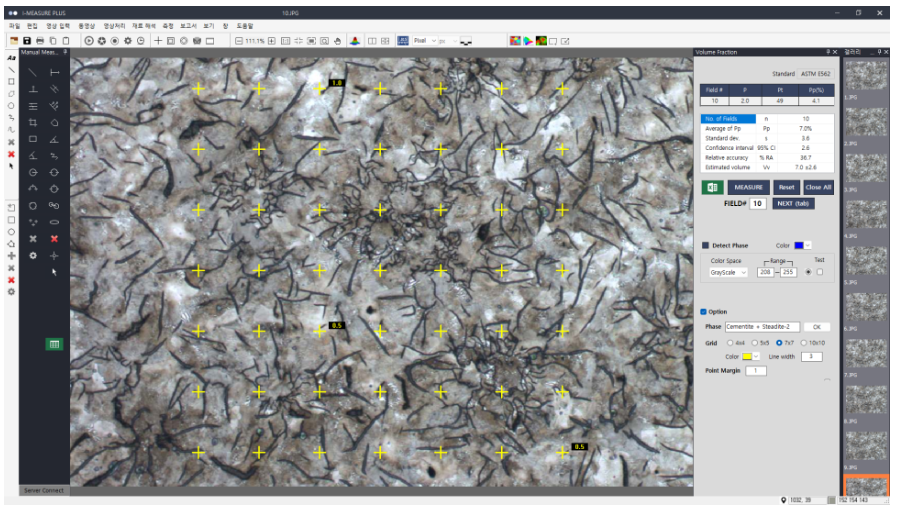Open the color pyramid histogram icon
This screenshot has height=510, width=897.
pyautogui.click(x=355, y=41)
